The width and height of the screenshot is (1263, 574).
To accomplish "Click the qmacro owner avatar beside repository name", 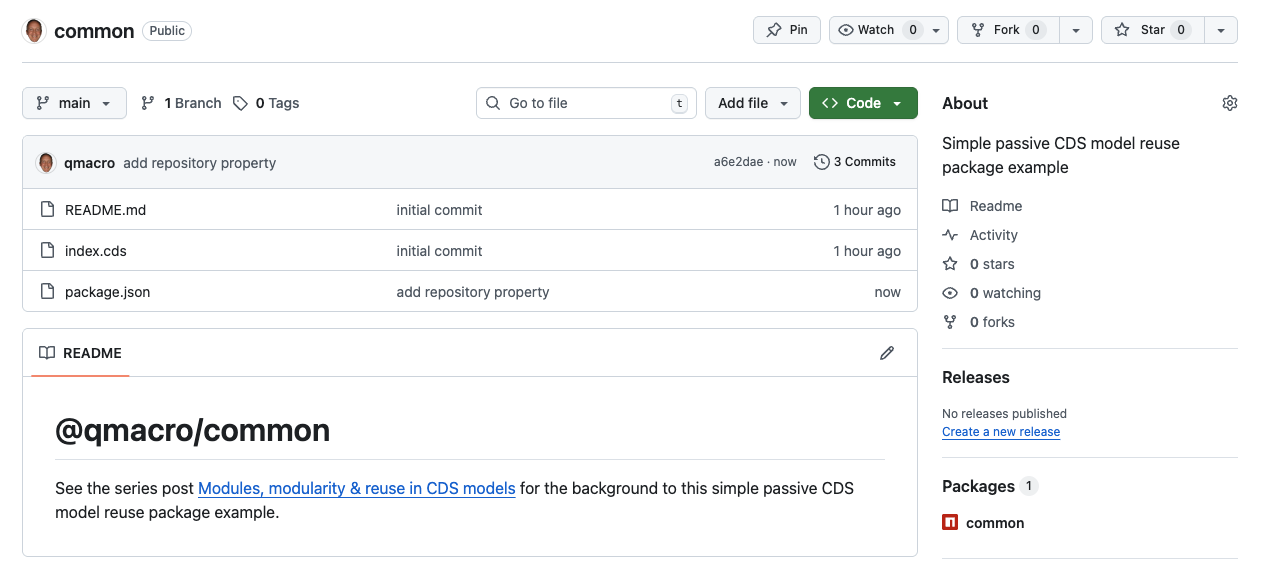I will tap(34, 31).
